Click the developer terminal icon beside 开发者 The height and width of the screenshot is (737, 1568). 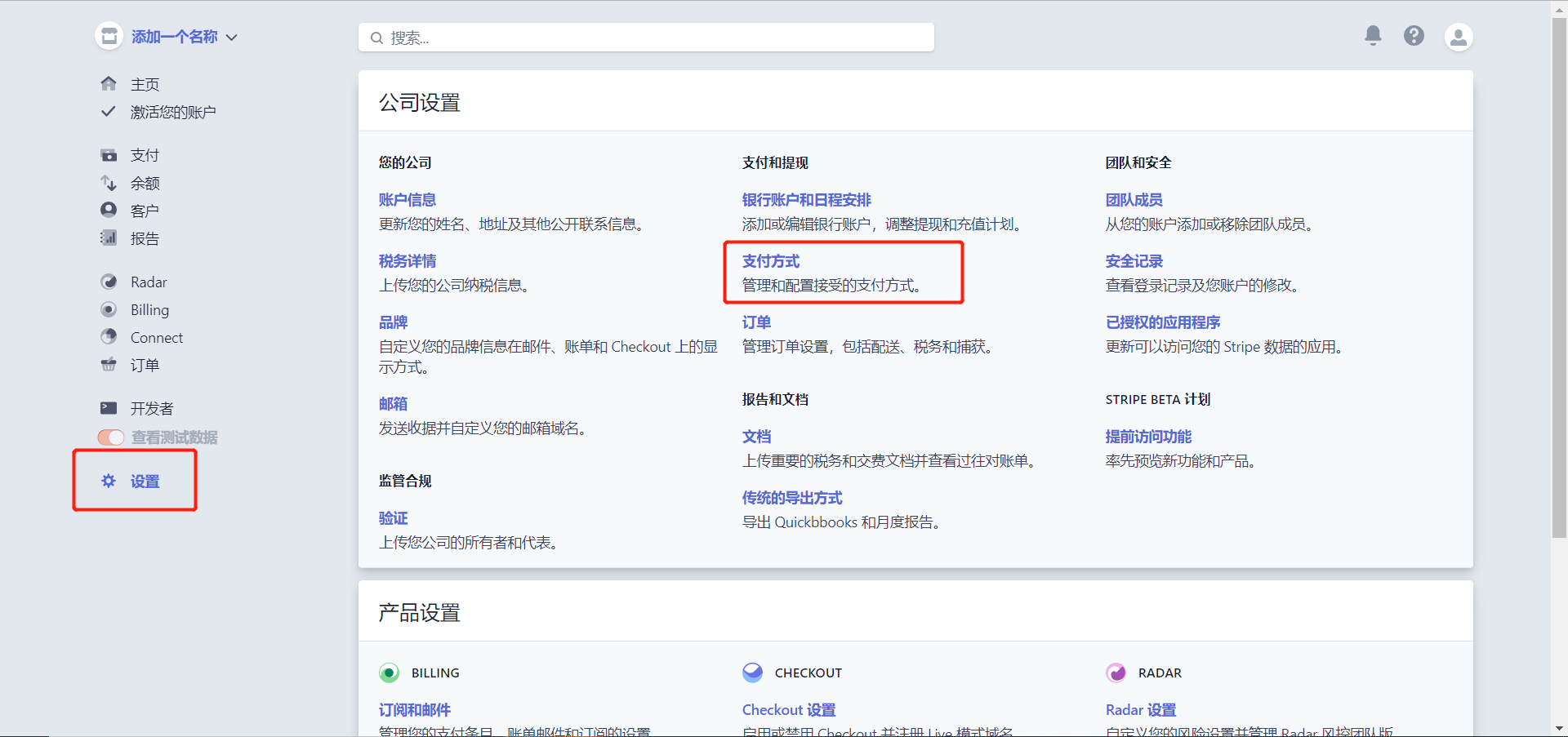coord(109,407)
